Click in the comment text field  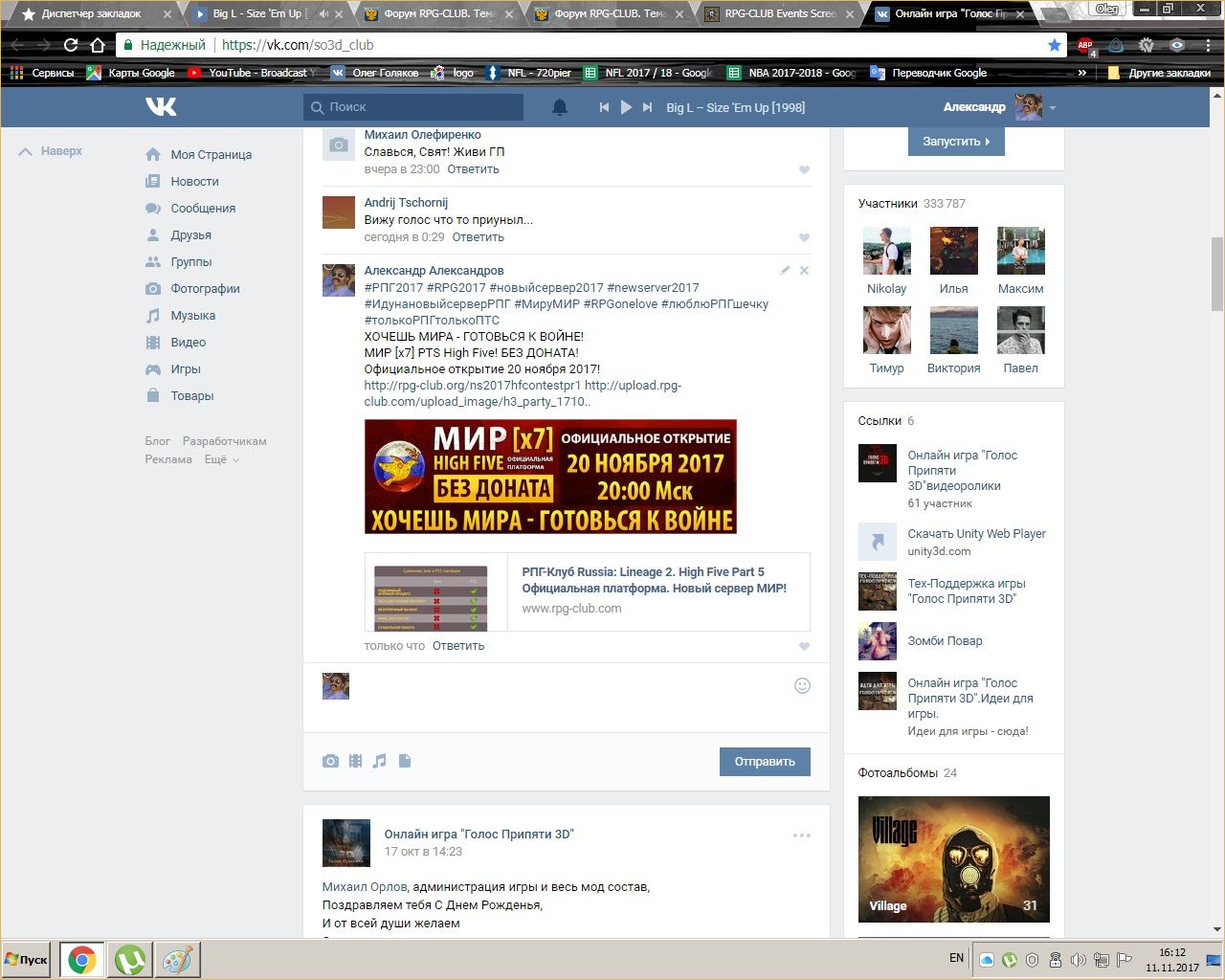(570, 686)
